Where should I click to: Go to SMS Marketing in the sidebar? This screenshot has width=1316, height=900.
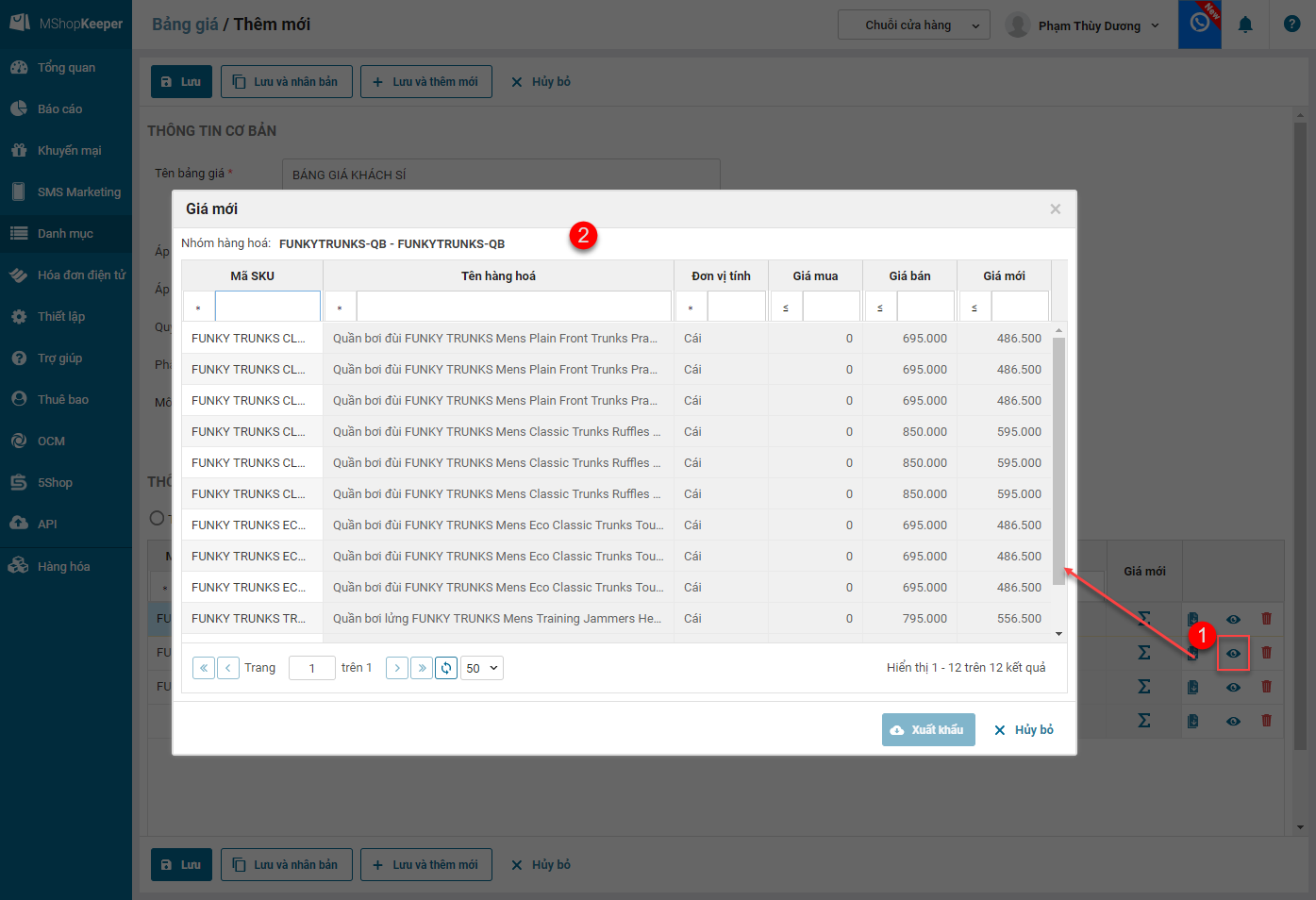click(x=66, y=192)
